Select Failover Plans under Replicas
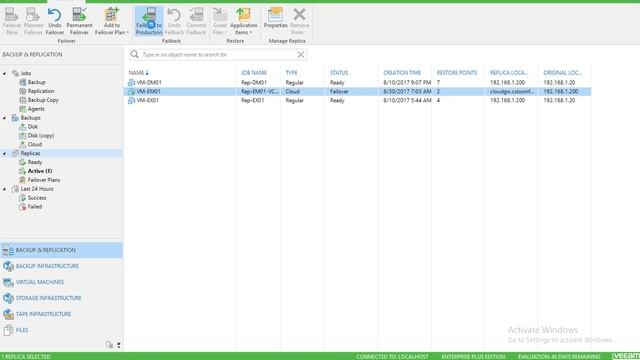The image size is (640, 360). (44, 180)
